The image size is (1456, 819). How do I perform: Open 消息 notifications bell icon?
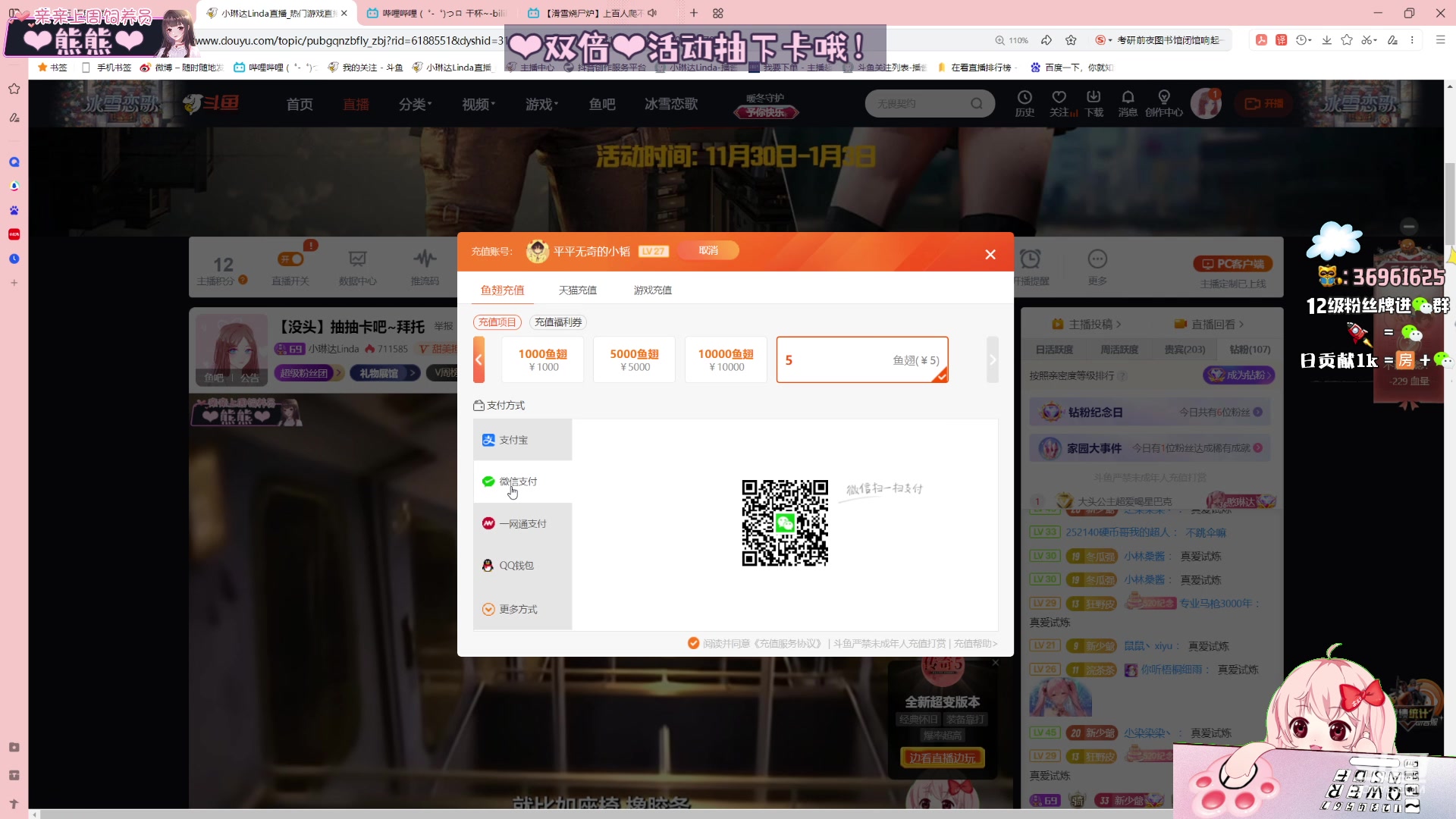[1128, 103]
